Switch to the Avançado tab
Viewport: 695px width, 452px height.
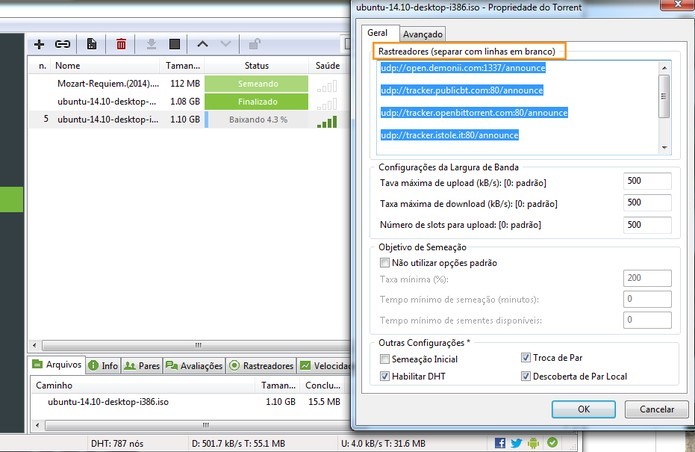click(422, 34)
